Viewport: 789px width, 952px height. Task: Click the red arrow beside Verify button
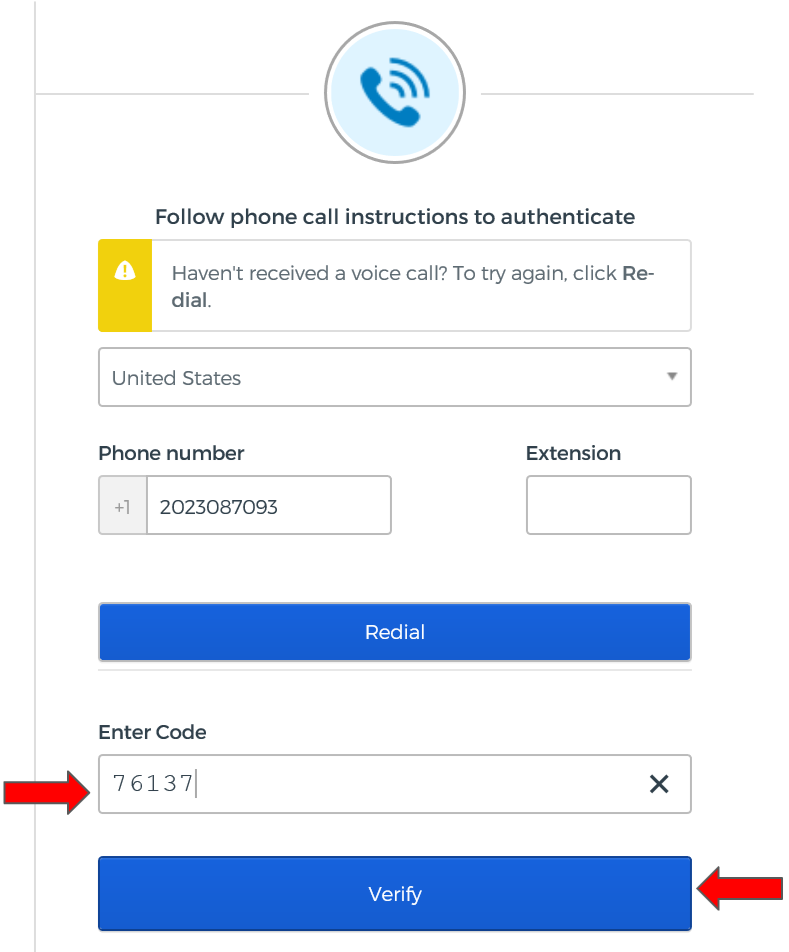(x=740, y=888)
